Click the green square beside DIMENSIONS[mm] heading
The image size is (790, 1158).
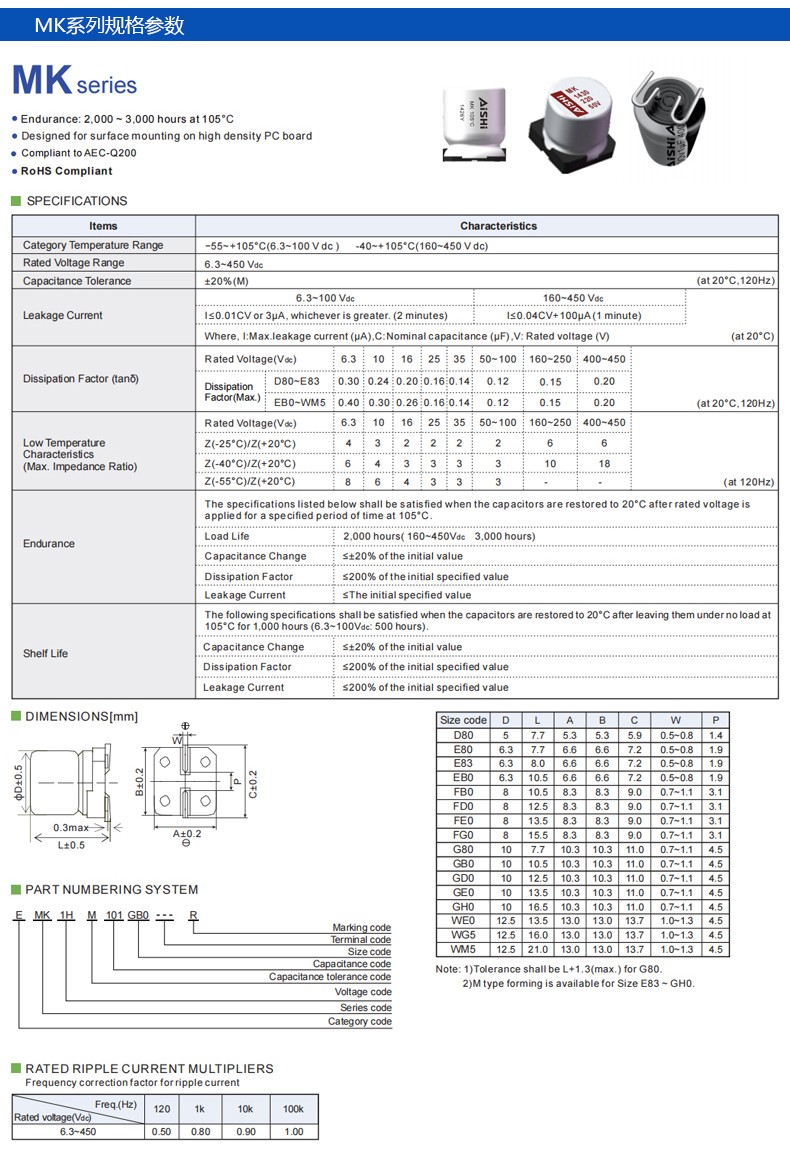pyautogui.click(x=16, y=716)
